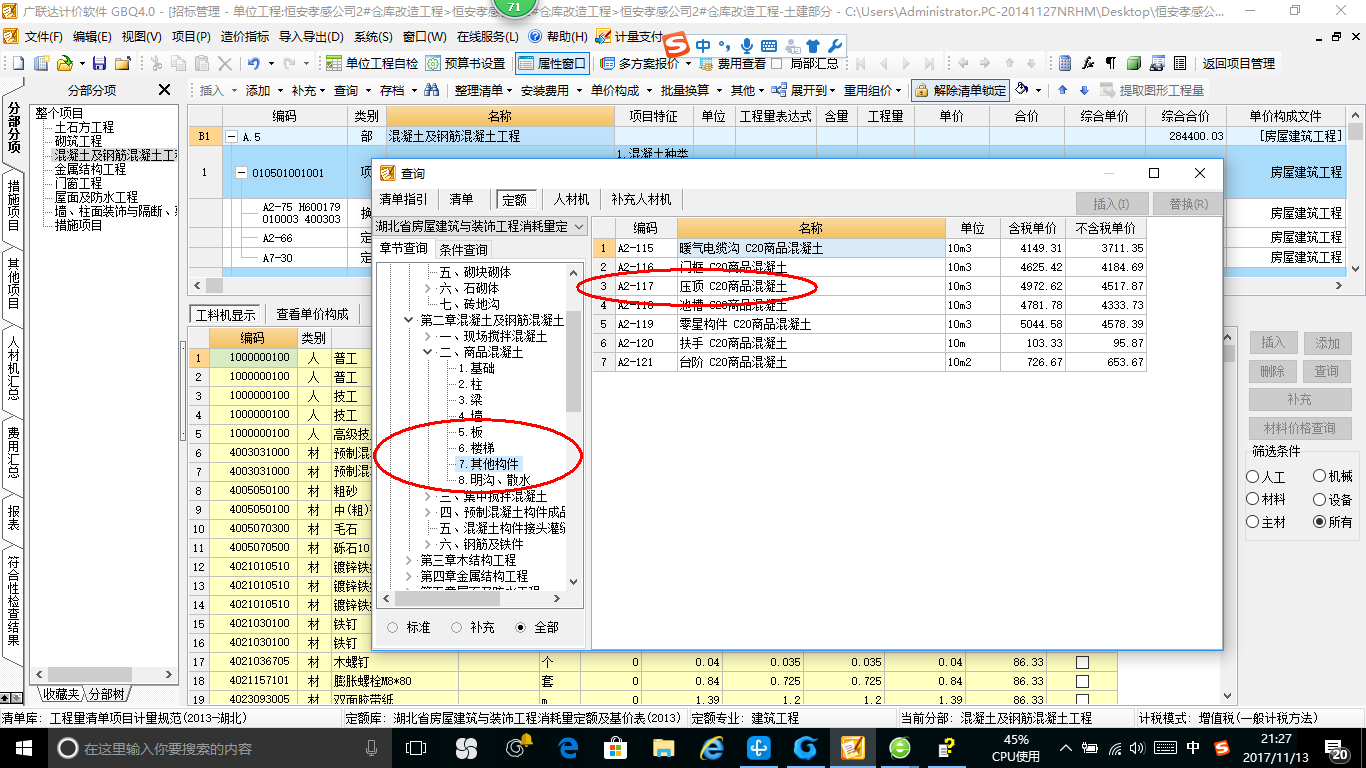
Task: Click the green 3D cube icon
Action: (x=1134, y=63)
